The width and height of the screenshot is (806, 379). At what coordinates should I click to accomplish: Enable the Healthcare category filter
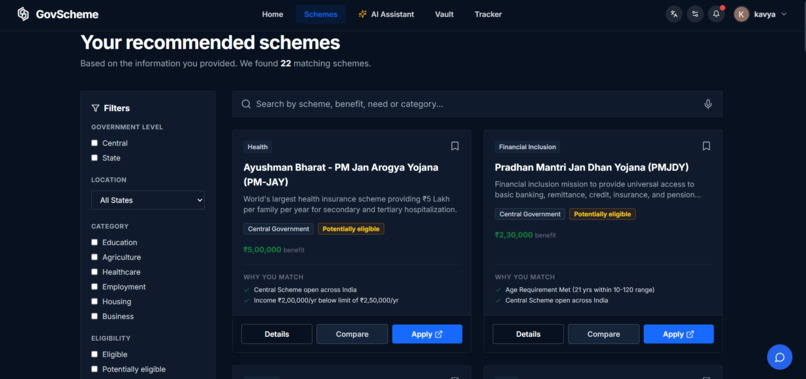tap(94, 272)
